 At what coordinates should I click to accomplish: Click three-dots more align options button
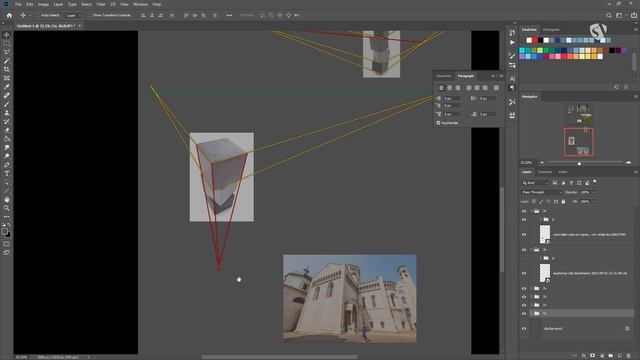pos(229,15)
